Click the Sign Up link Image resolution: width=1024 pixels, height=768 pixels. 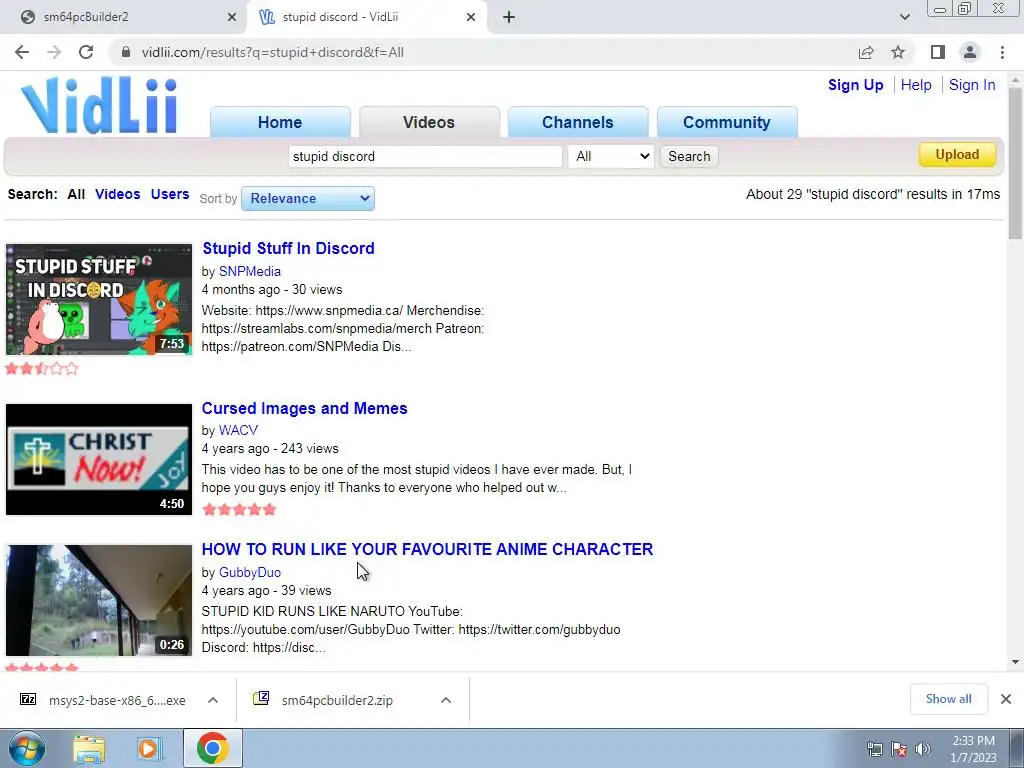tap(856, 85)
